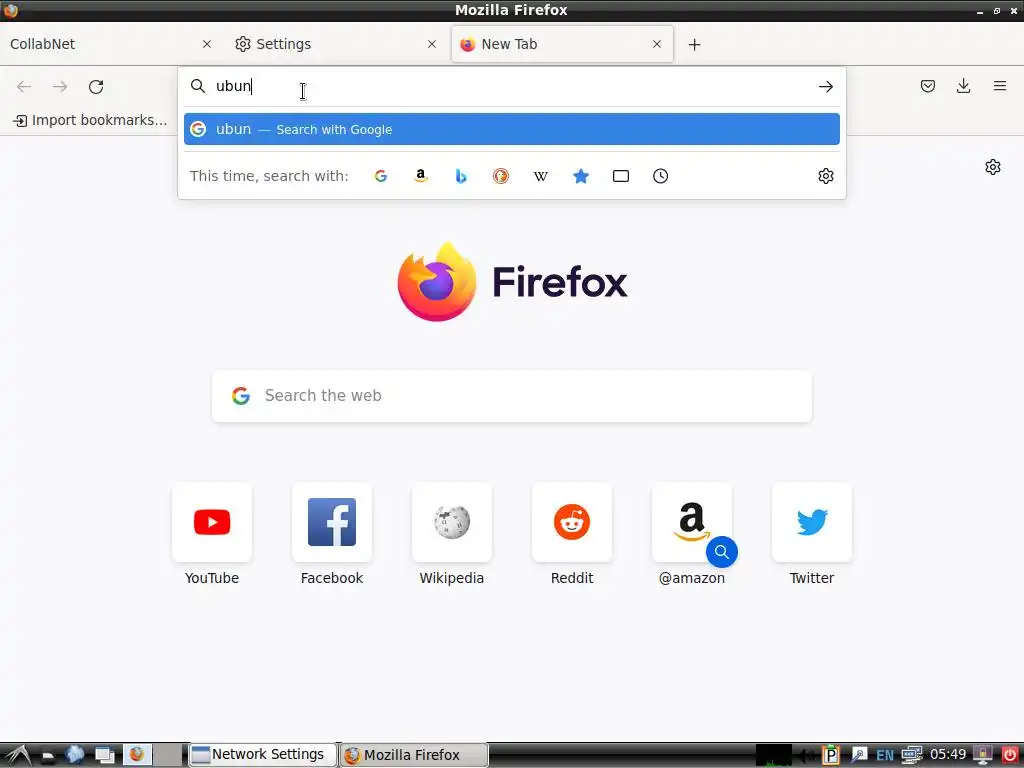The width and height of the screenshot is (1024, 768).
Task: Close the Settings tab
Action: pos(432,44)
